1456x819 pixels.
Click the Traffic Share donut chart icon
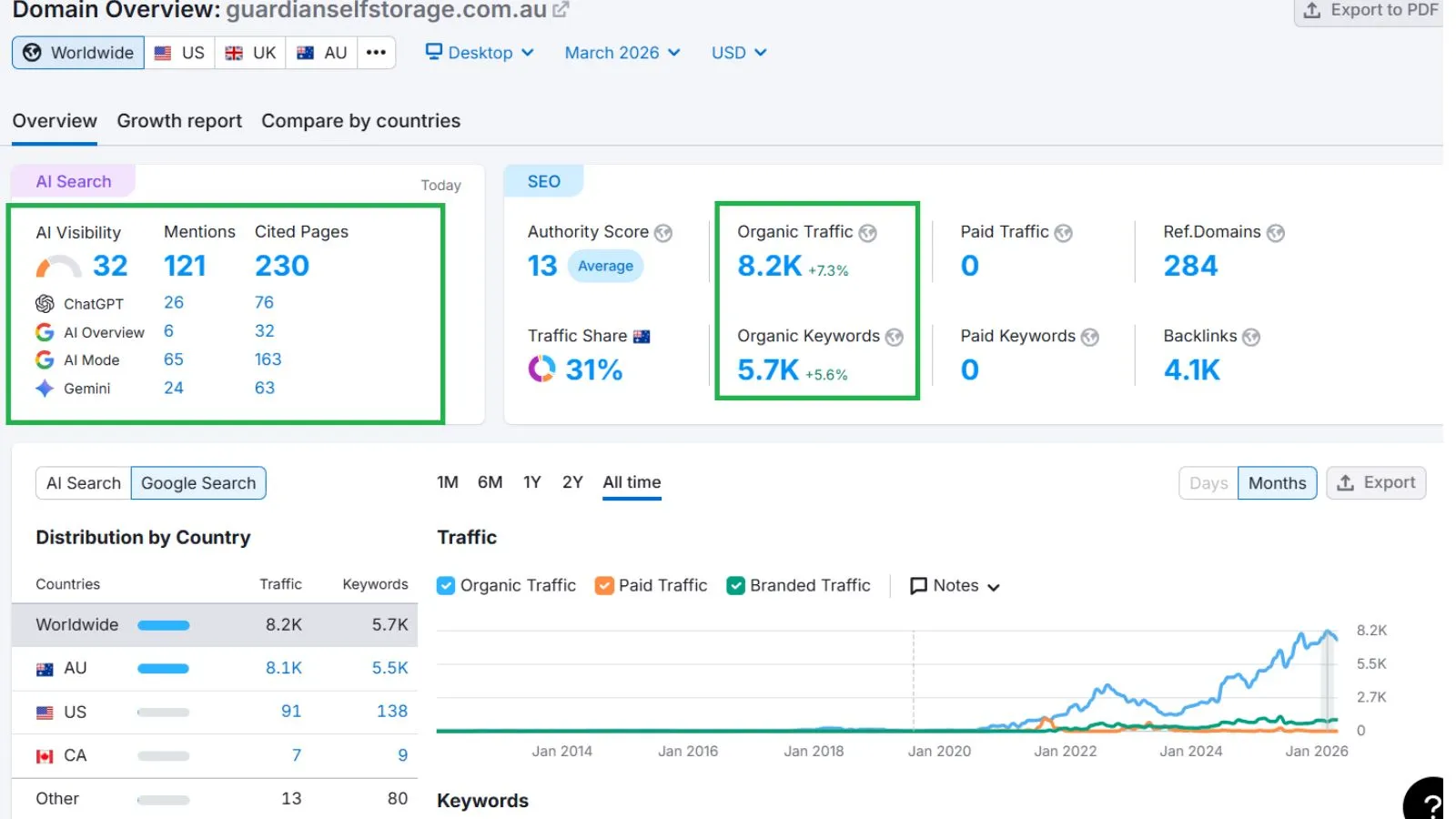(541, 369)
